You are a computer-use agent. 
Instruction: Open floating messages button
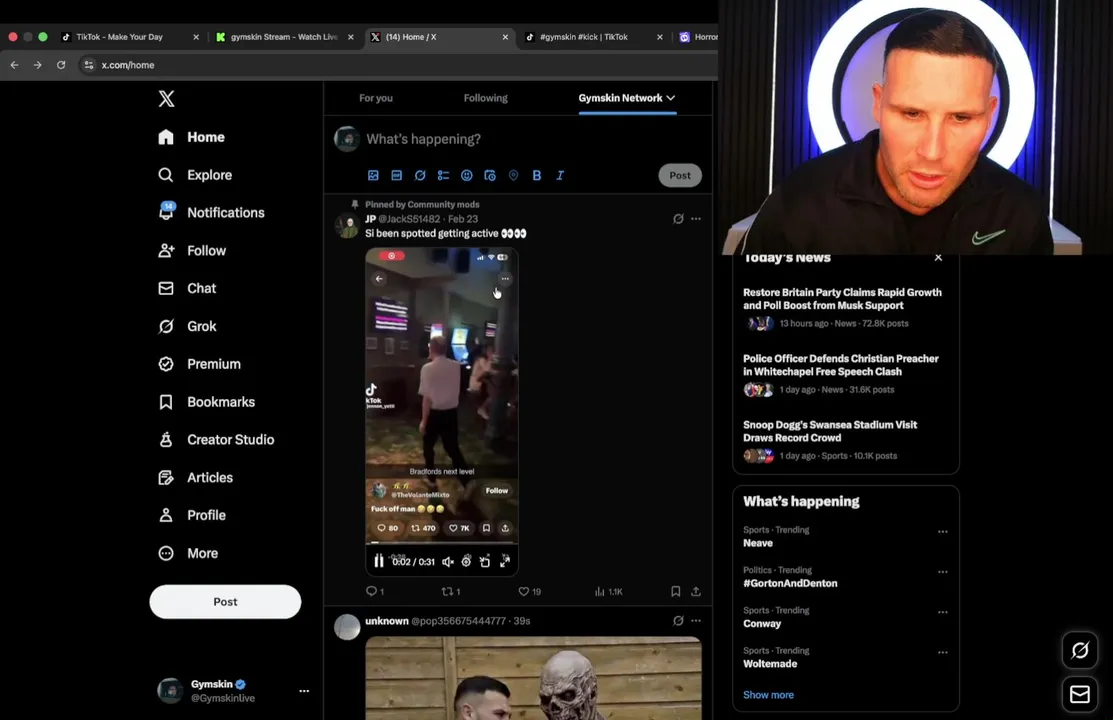[1080, 694]
